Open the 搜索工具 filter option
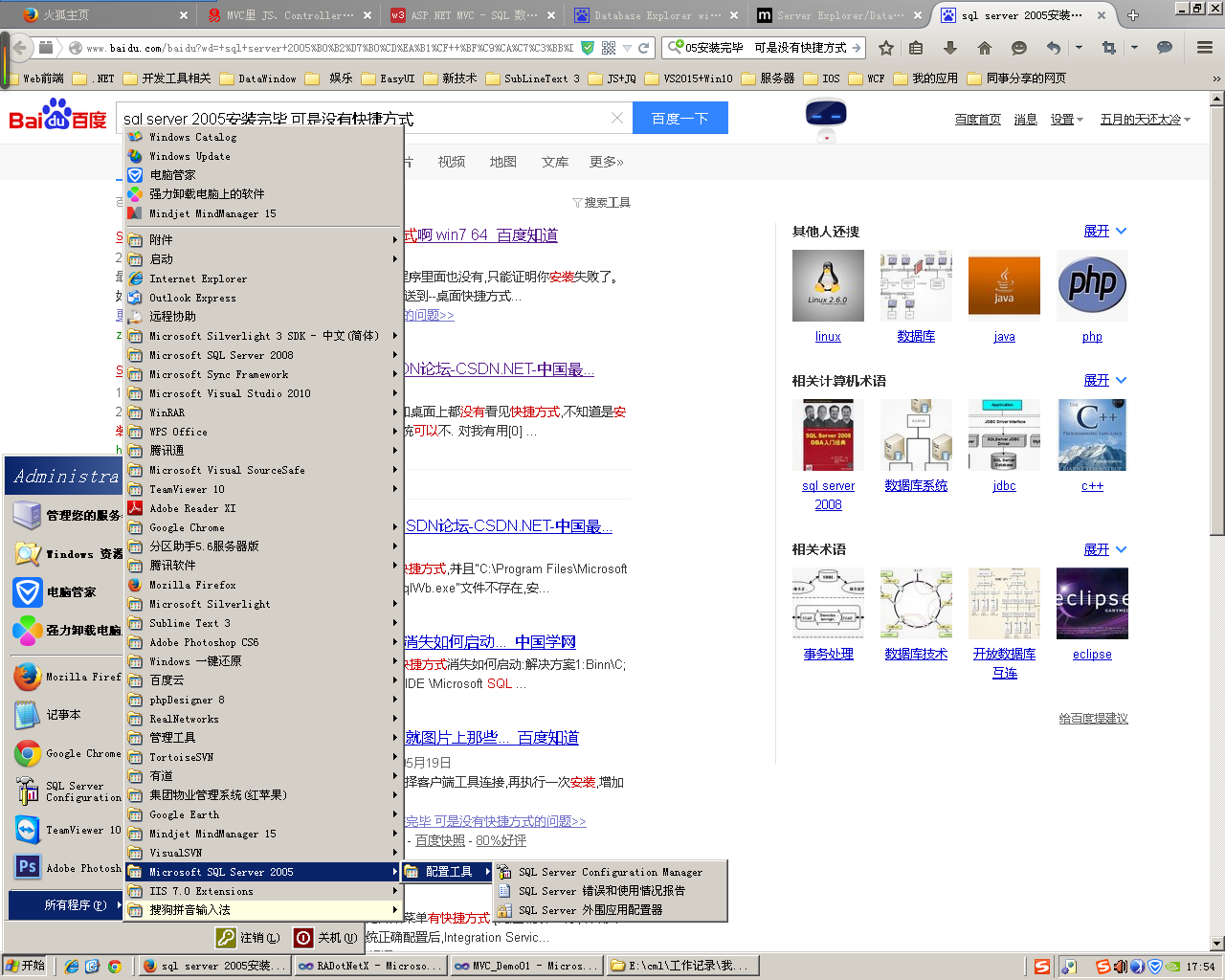The width and height of the screenshot is (1225, 980). point(601,202)
